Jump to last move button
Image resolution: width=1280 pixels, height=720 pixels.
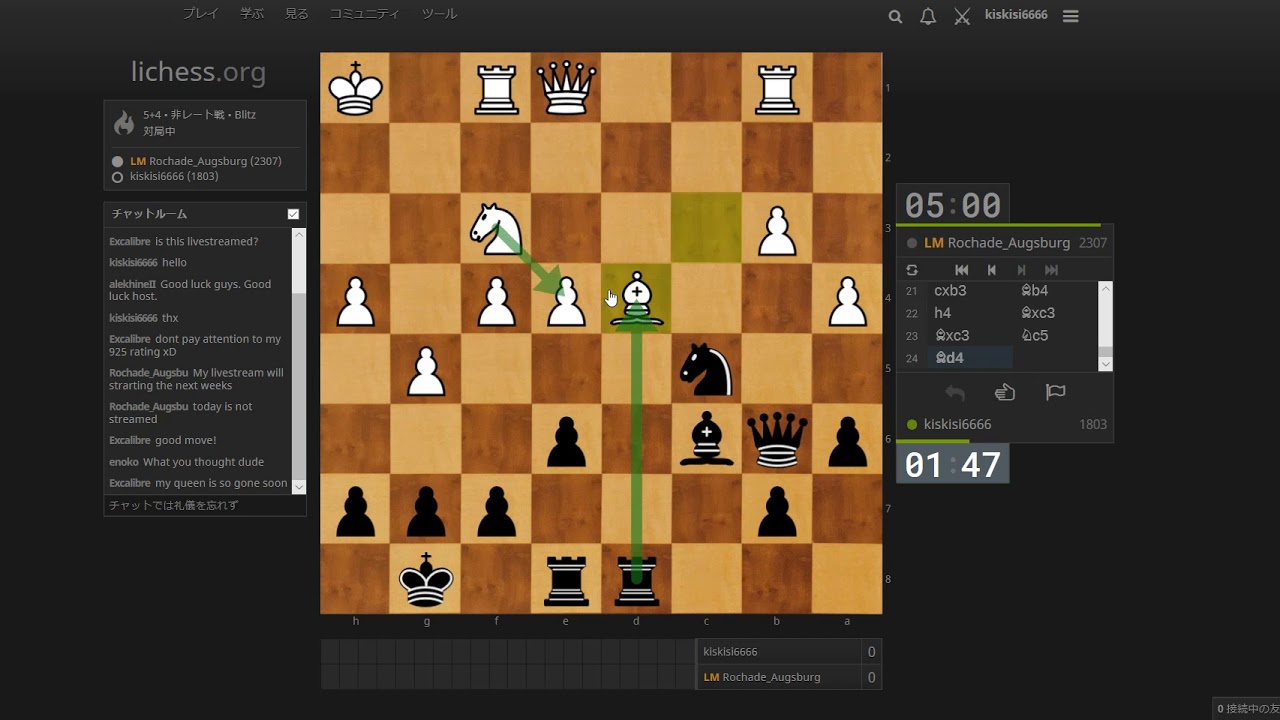click(1051, 270)
